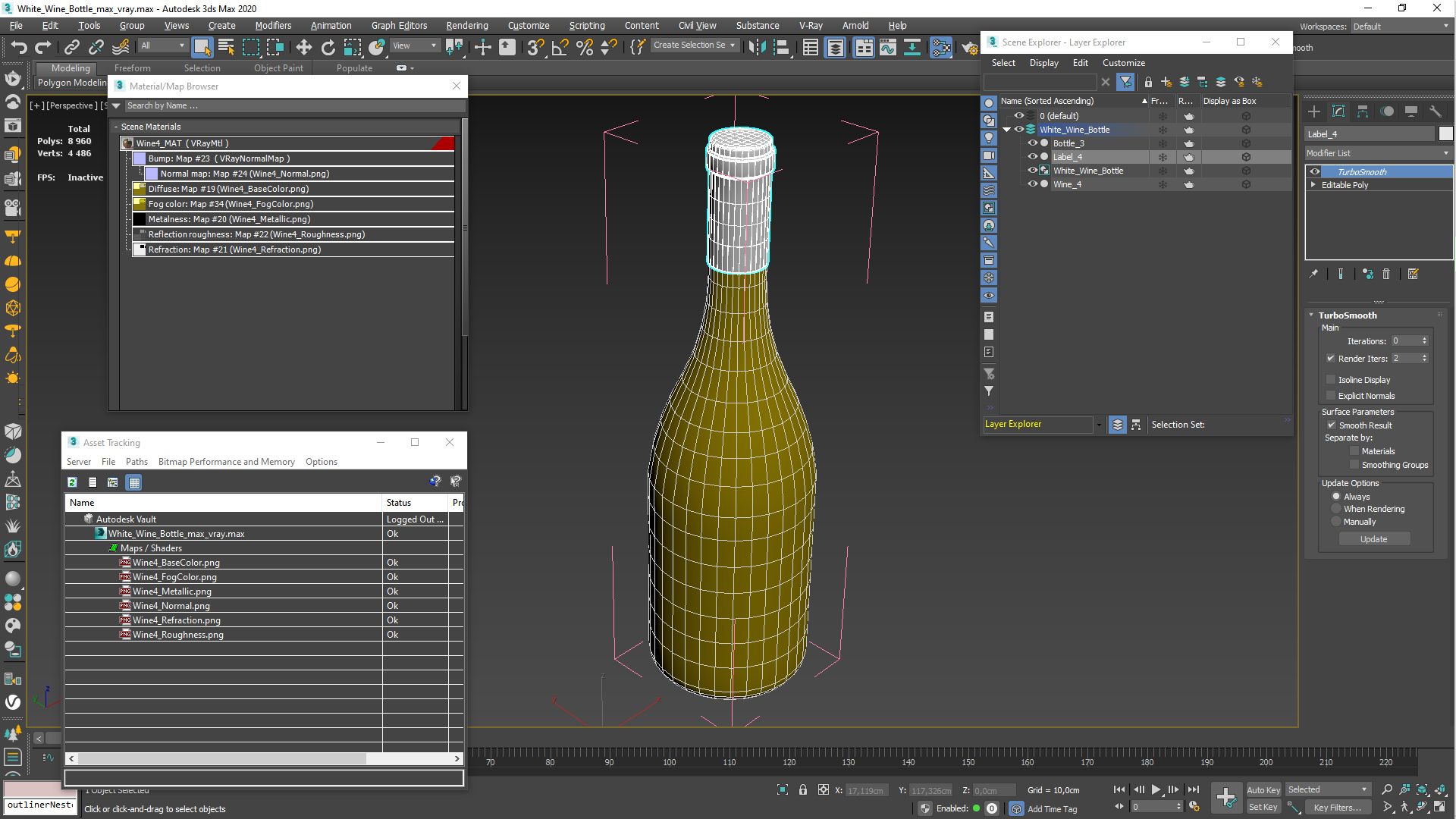Expand the Editable Poly modifier entry

1313,185
